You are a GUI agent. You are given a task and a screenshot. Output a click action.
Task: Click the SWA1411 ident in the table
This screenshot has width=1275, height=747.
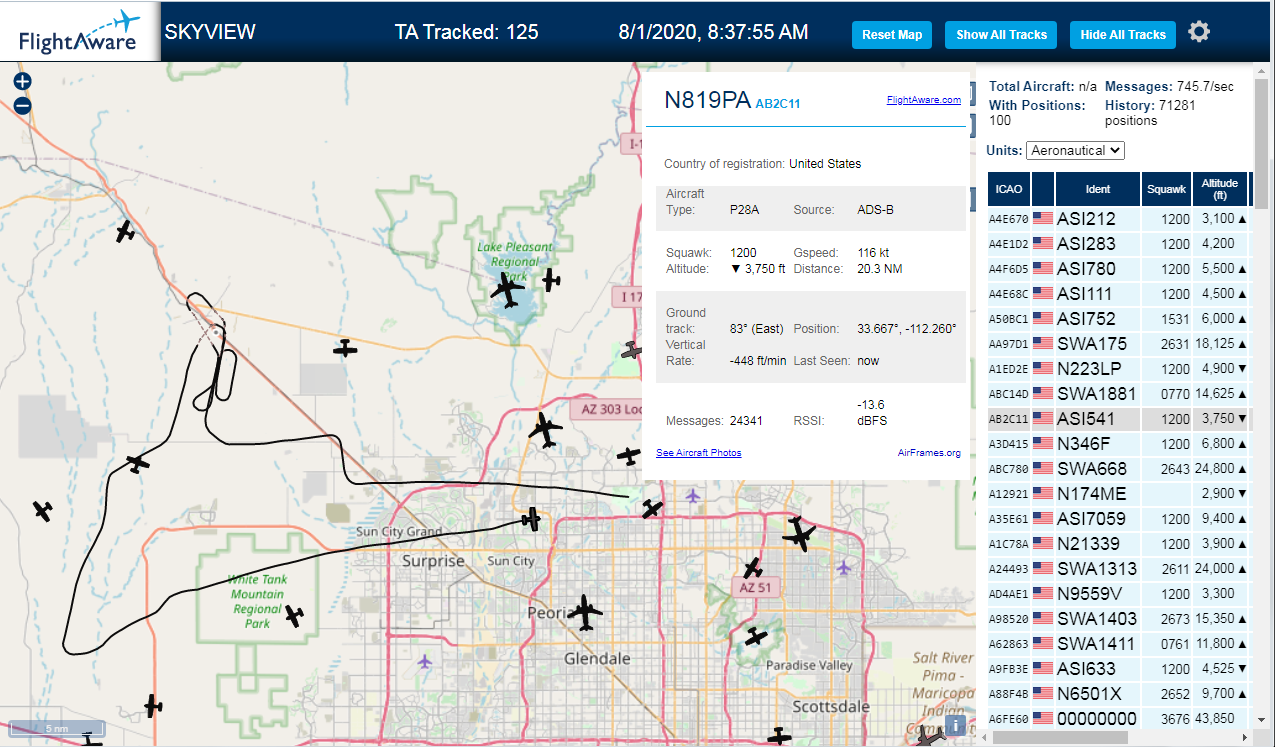click(x=1096, y=644)
